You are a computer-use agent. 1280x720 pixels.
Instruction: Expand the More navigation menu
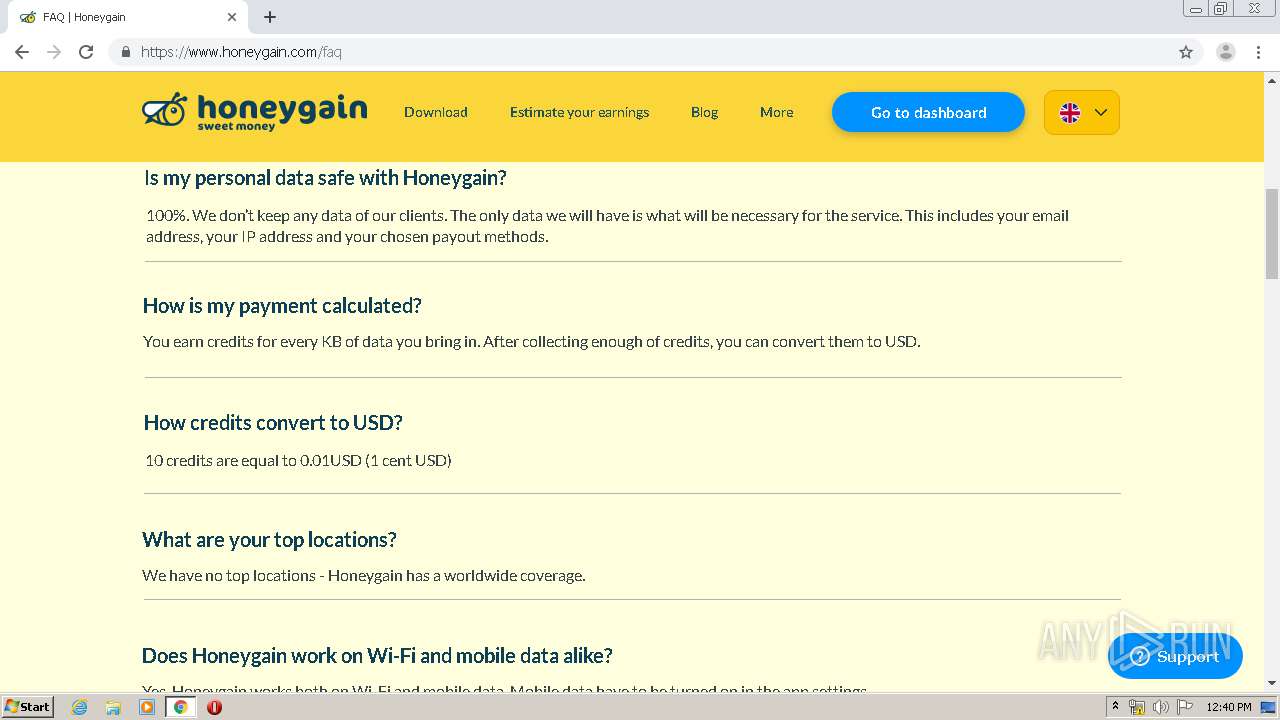coord(776,112)
